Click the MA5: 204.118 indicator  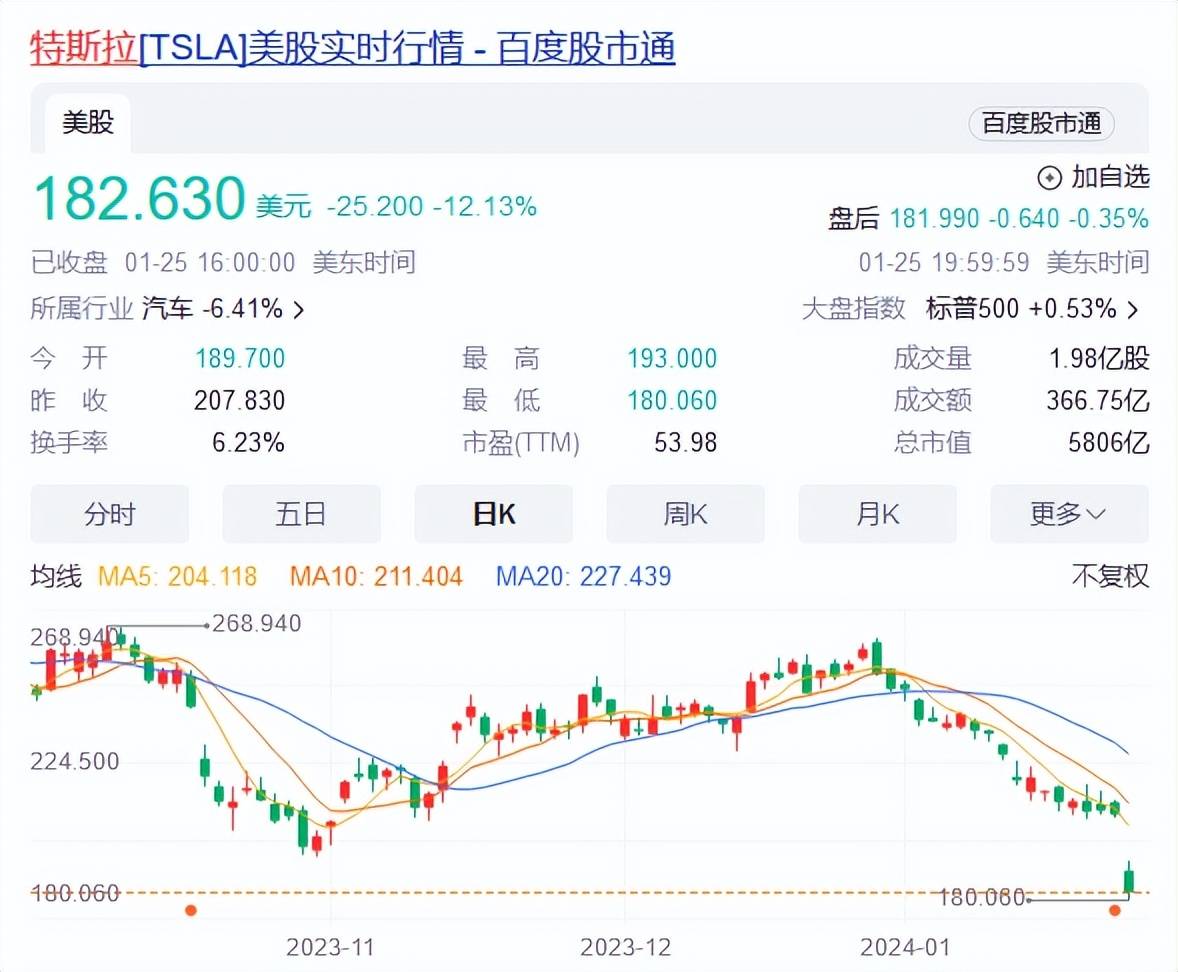pos(177,577)
